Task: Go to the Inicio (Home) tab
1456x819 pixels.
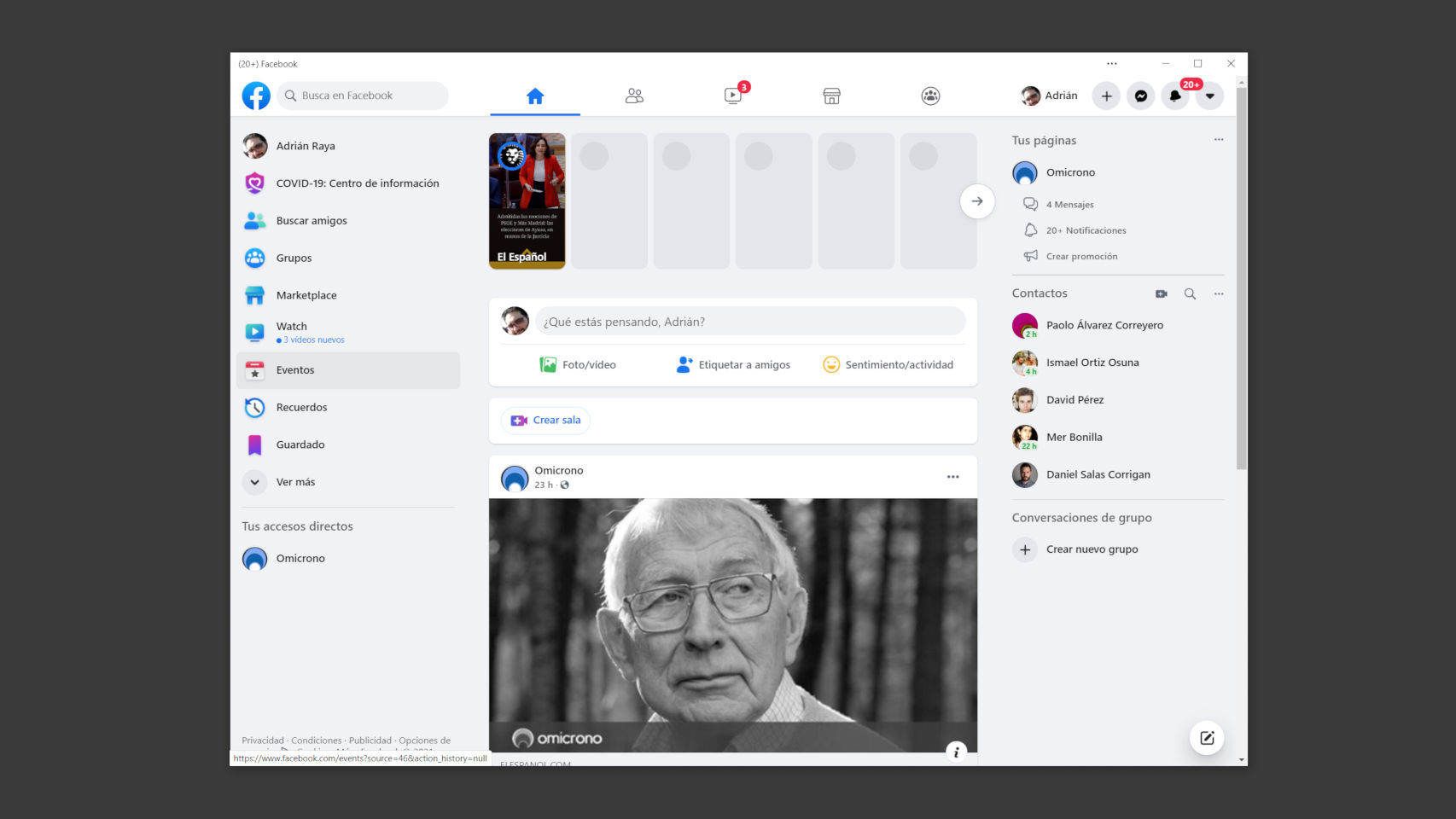Action: 534,96
